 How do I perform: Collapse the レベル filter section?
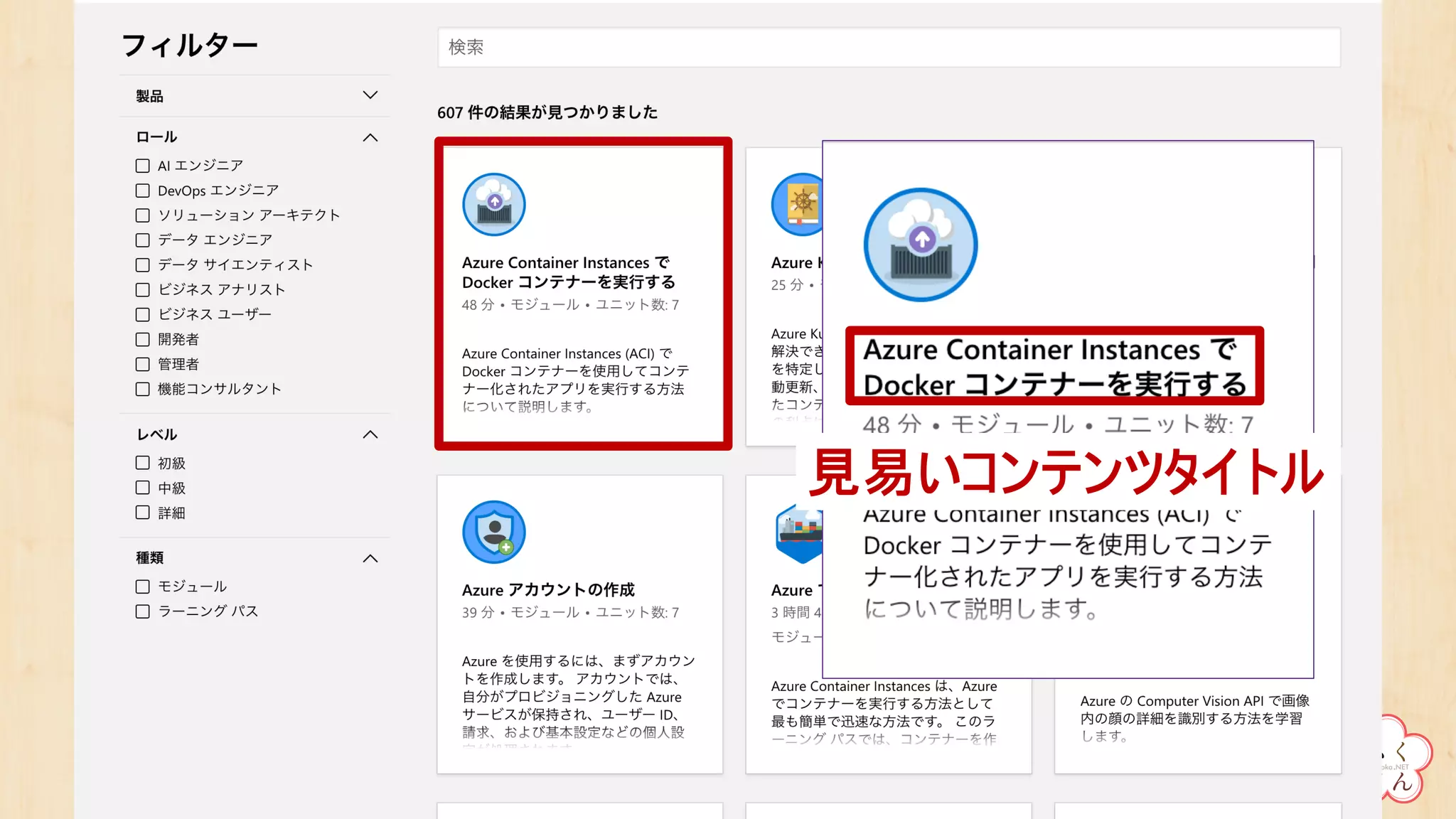pos(370,434)
